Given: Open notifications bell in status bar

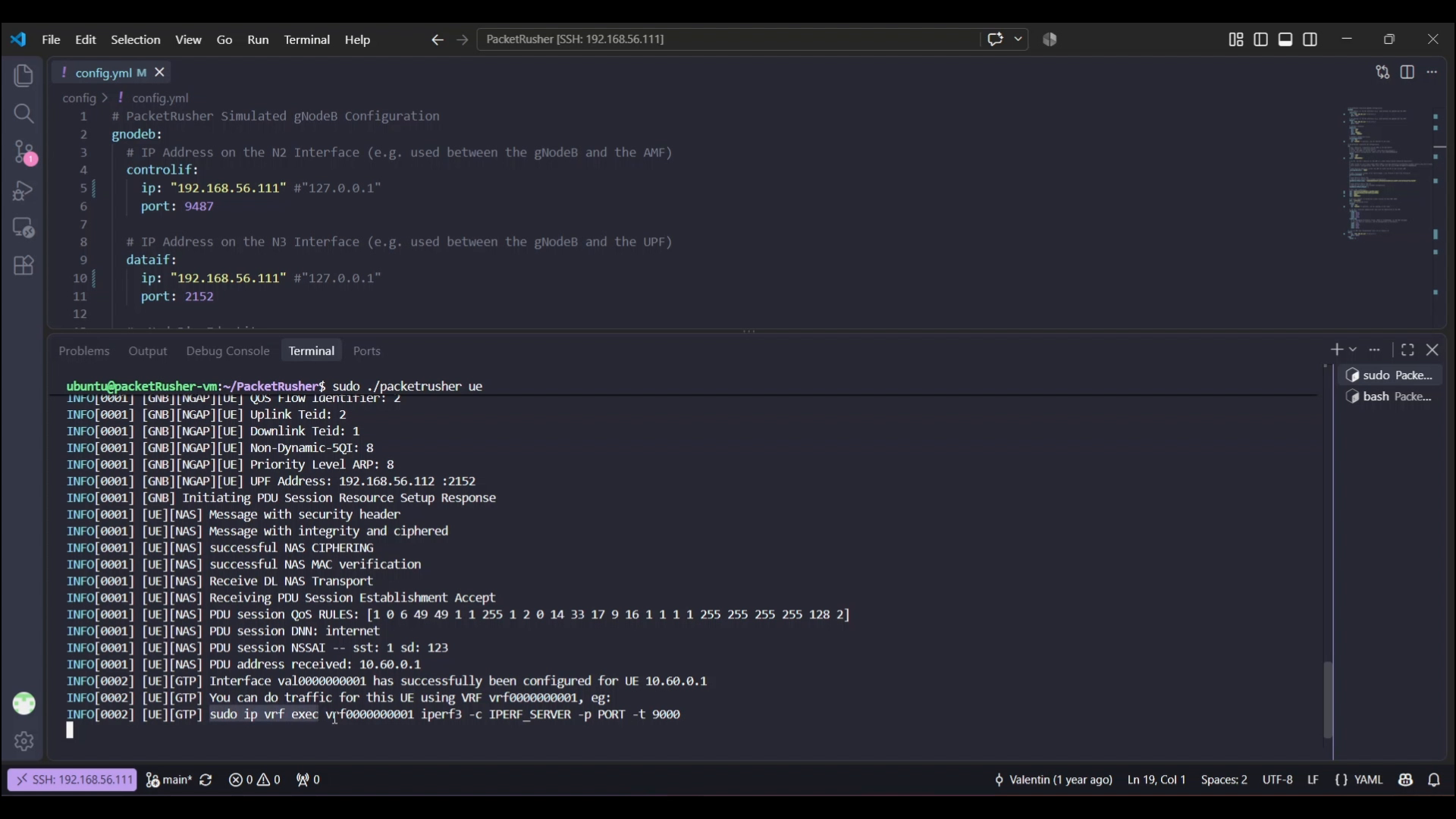Looking at the screenshot, I should (x=1434, y=780).
